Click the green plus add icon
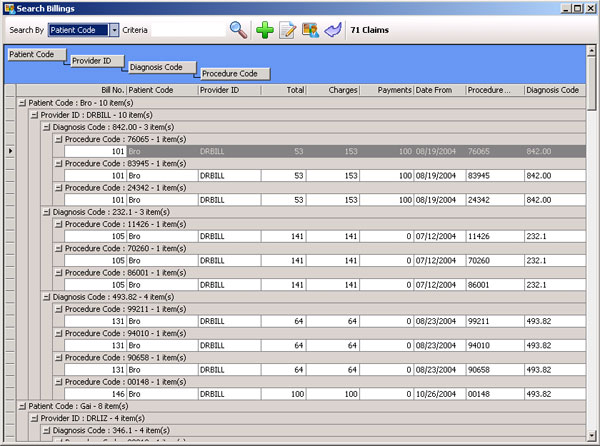The width and height of the screenshot is (600, 446). (265, 30)
